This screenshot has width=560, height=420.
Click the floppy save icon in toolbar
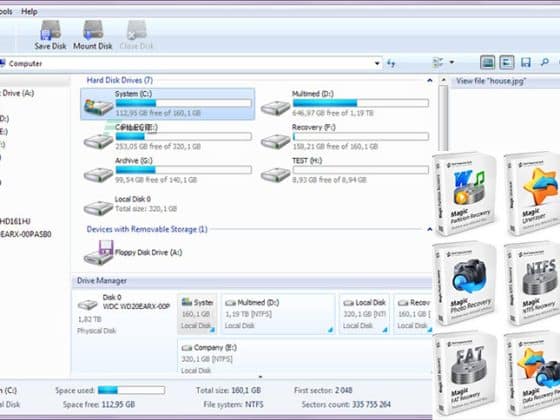(525, 63)
